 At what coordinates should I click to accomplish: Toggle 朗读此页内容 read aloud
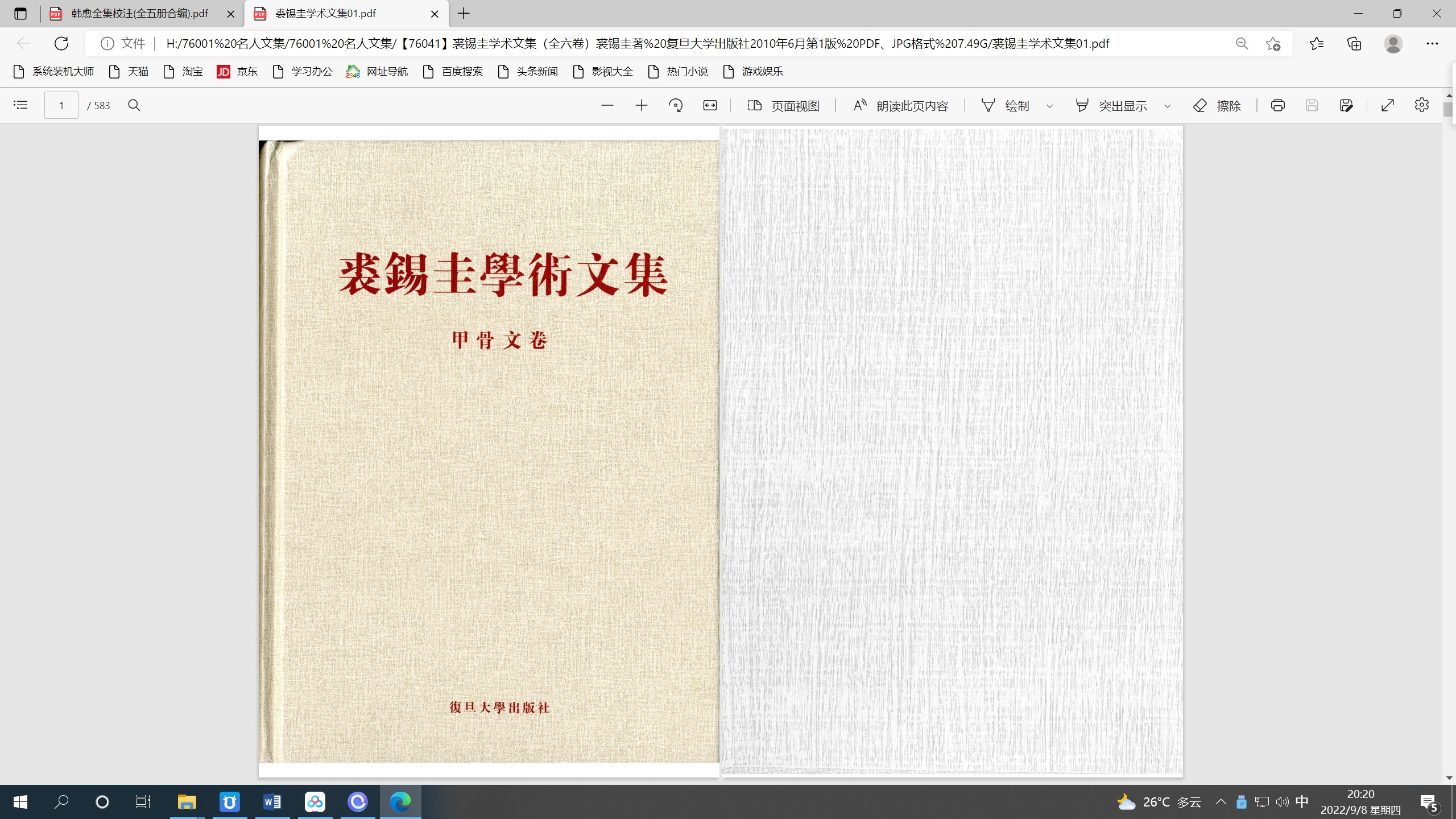[900, 105]
